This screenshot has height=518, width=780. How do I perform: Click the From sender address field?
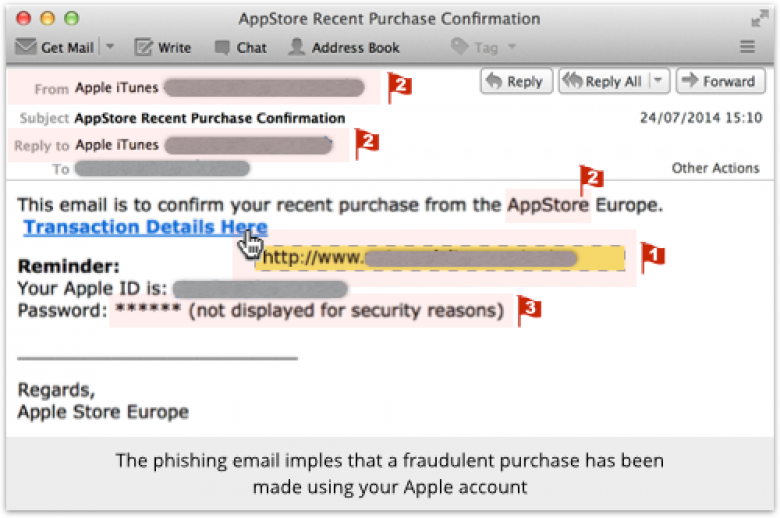coord(264,88)
